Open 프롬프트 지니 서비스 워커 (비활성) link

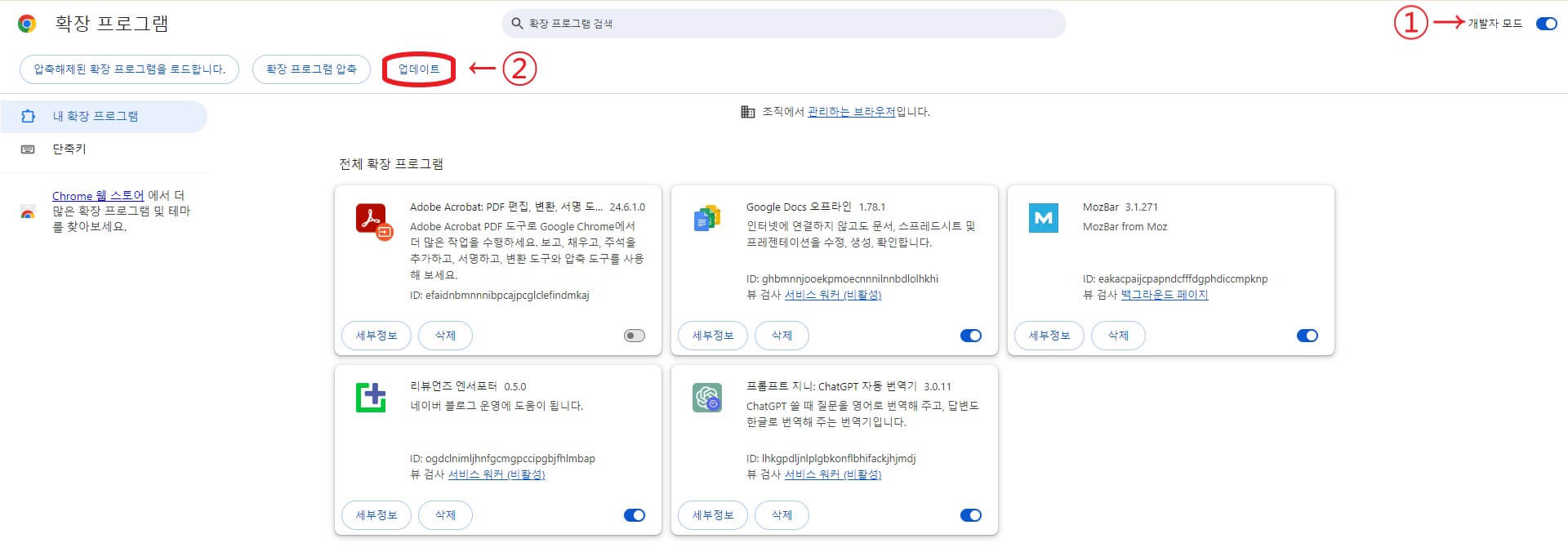(833, 474)
